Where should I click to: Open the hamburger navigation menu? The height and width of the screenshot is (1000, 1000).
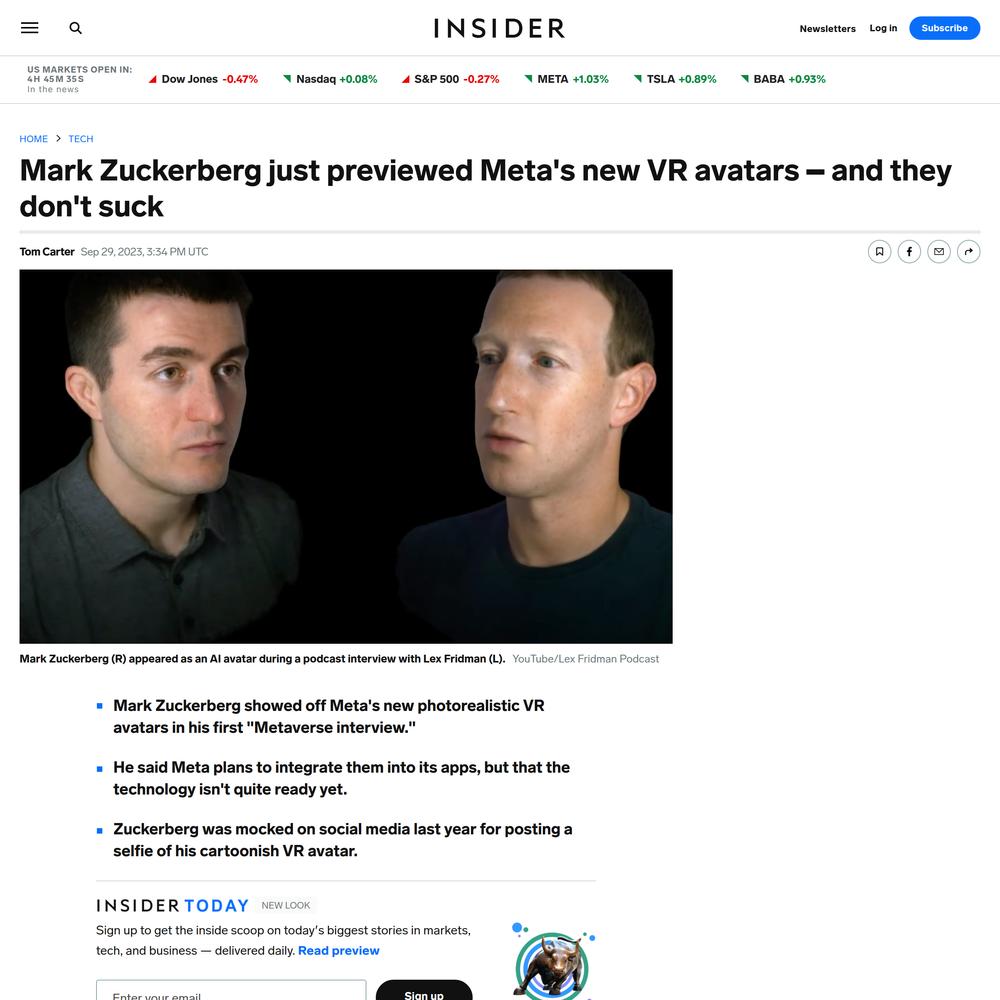(x=29, y=28)
